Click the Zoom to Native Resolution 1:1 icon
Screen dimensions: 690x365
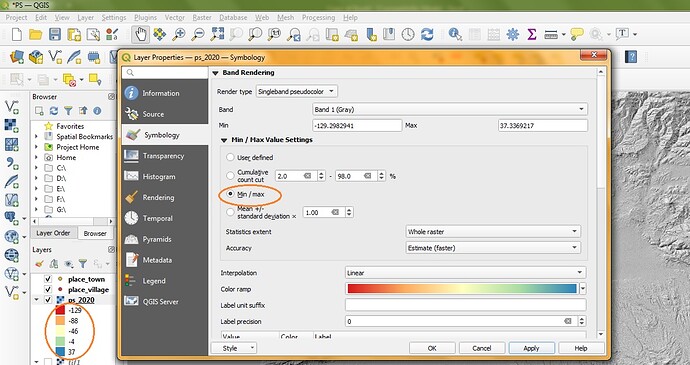274,34
